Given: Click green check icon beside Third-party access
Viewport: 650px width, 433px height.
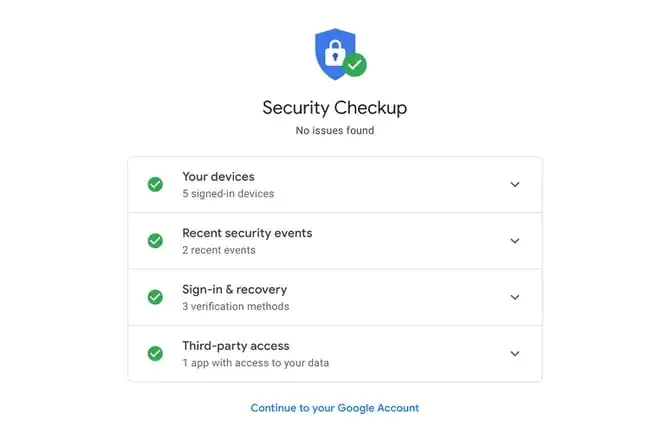Looking at the screenshot, I should pos(155,353).
